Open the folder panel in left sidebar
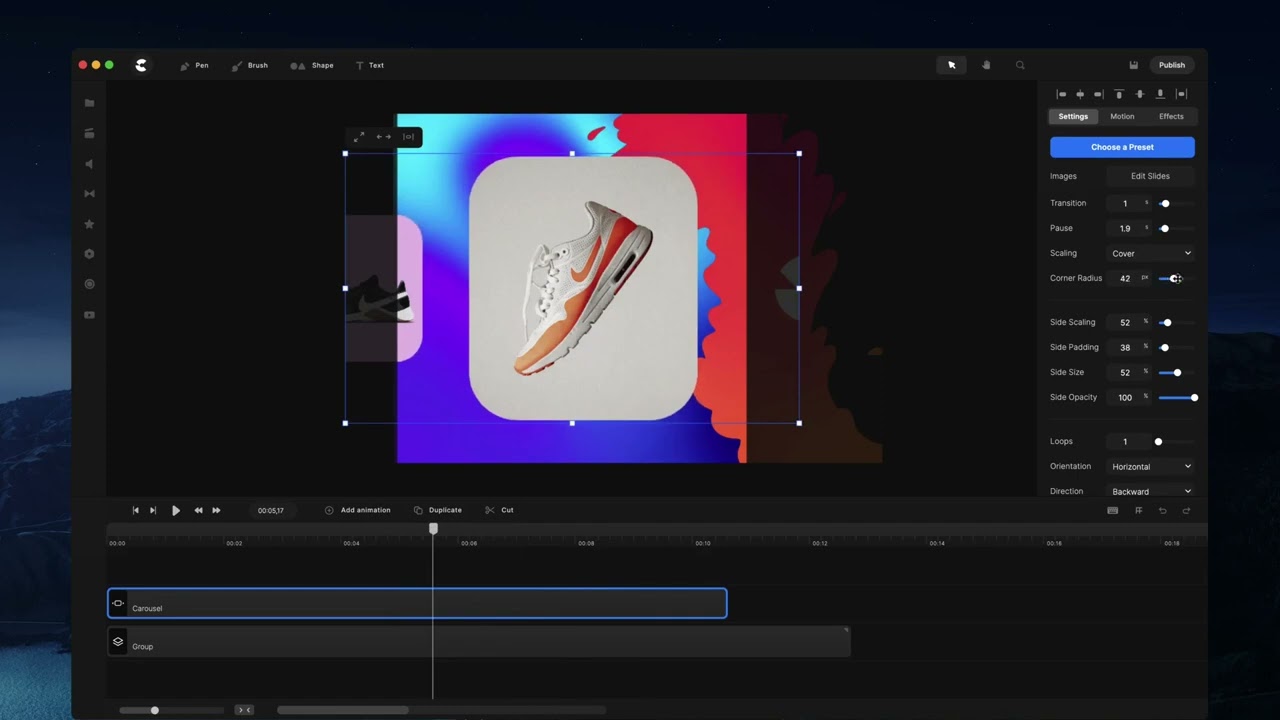The width and height of the screenshot is (1280, 720). tap(89, 103)
